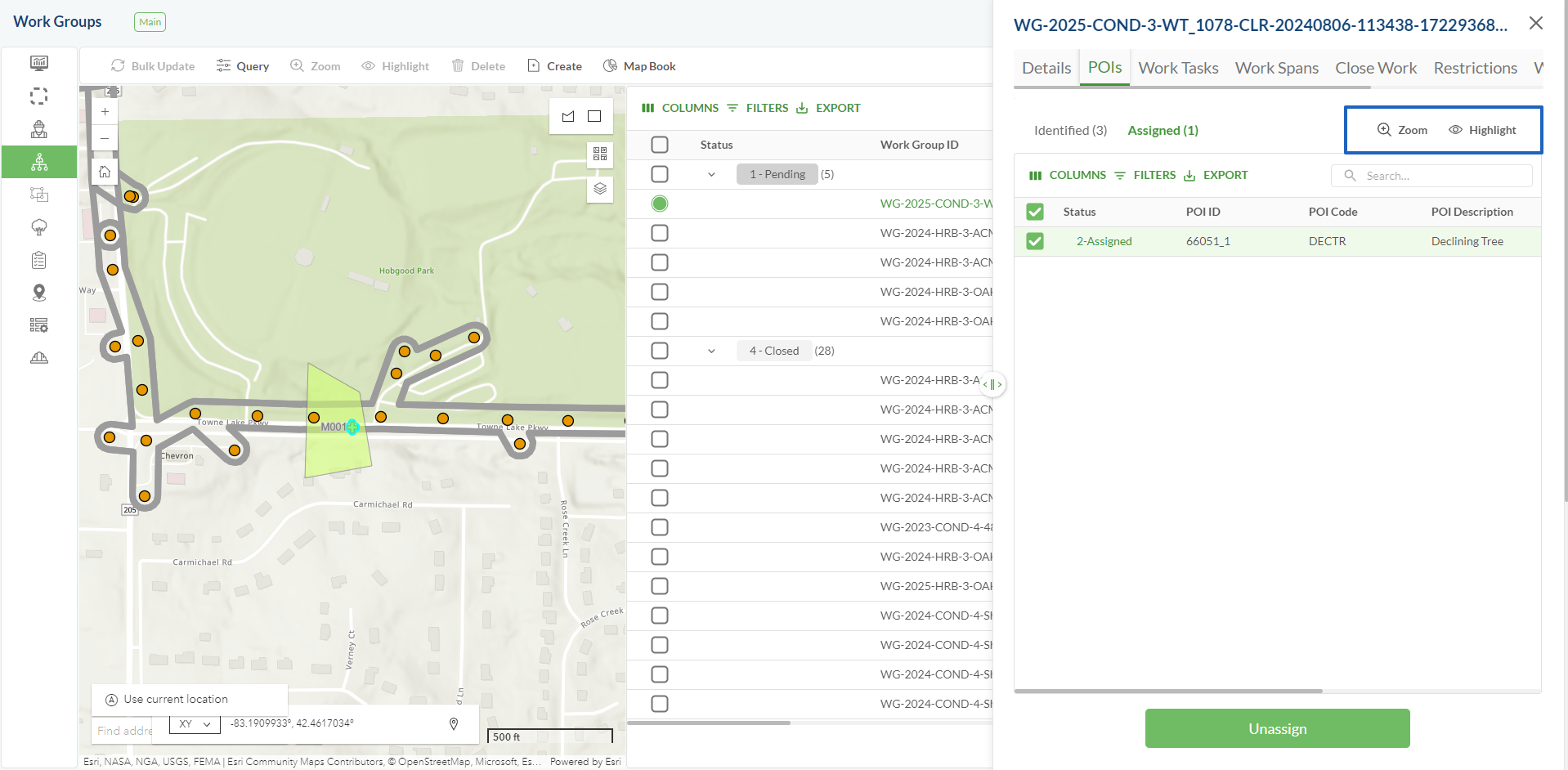The height and width of the screenshot is (770, 1568).
Task: Click the dashboard monitor icon in sidebar
Action: point(38,63)
